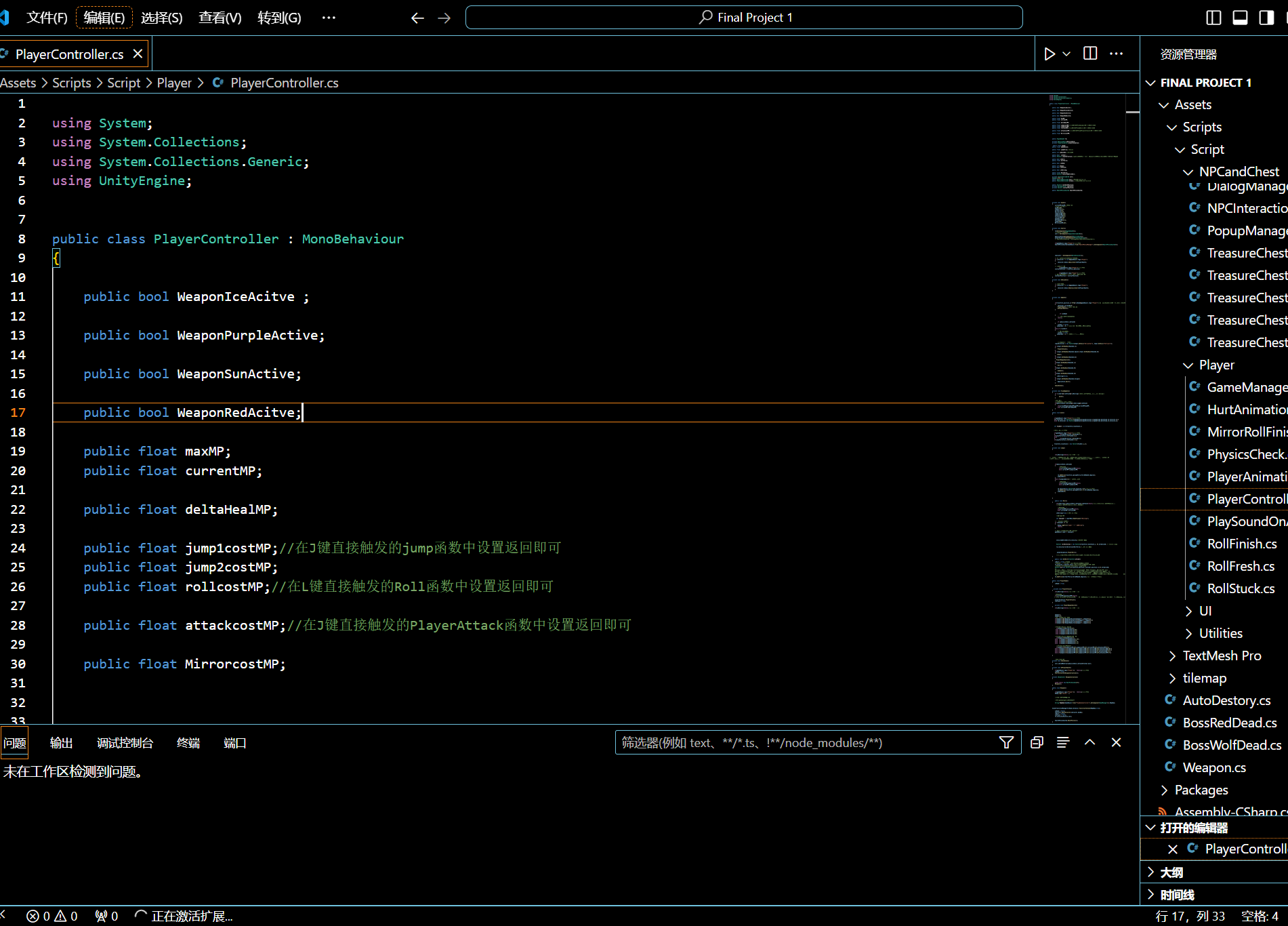Close the bottom panel with X
Screen dimensions: 1288x926
[x=1117, y=743]
